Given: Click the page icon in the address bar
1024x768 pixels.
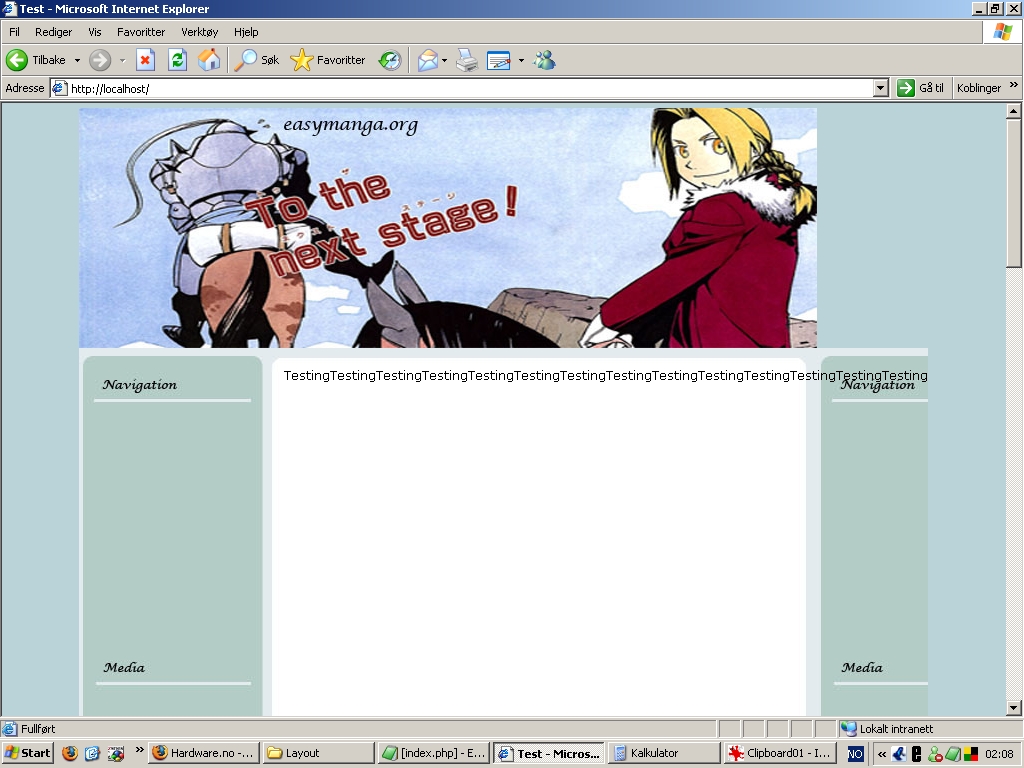Looking at the screenshot, I should coord(59,88).
